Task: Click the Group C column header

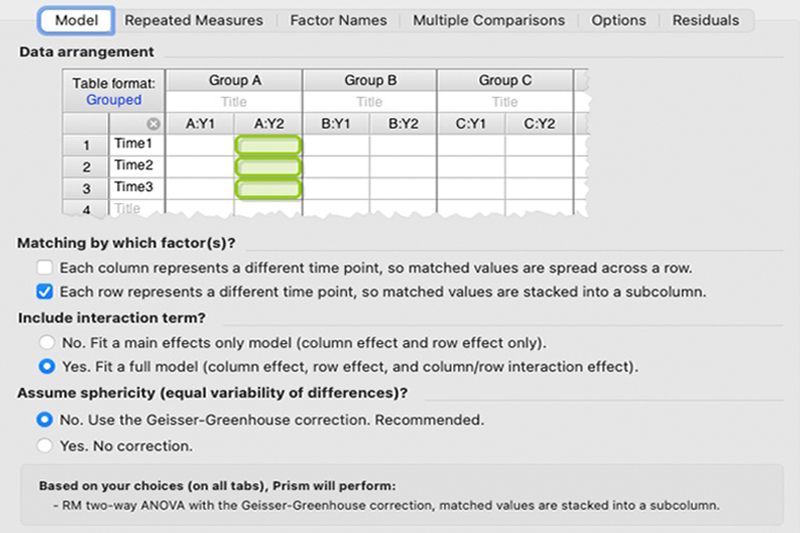Action: (x=504, y=80)
